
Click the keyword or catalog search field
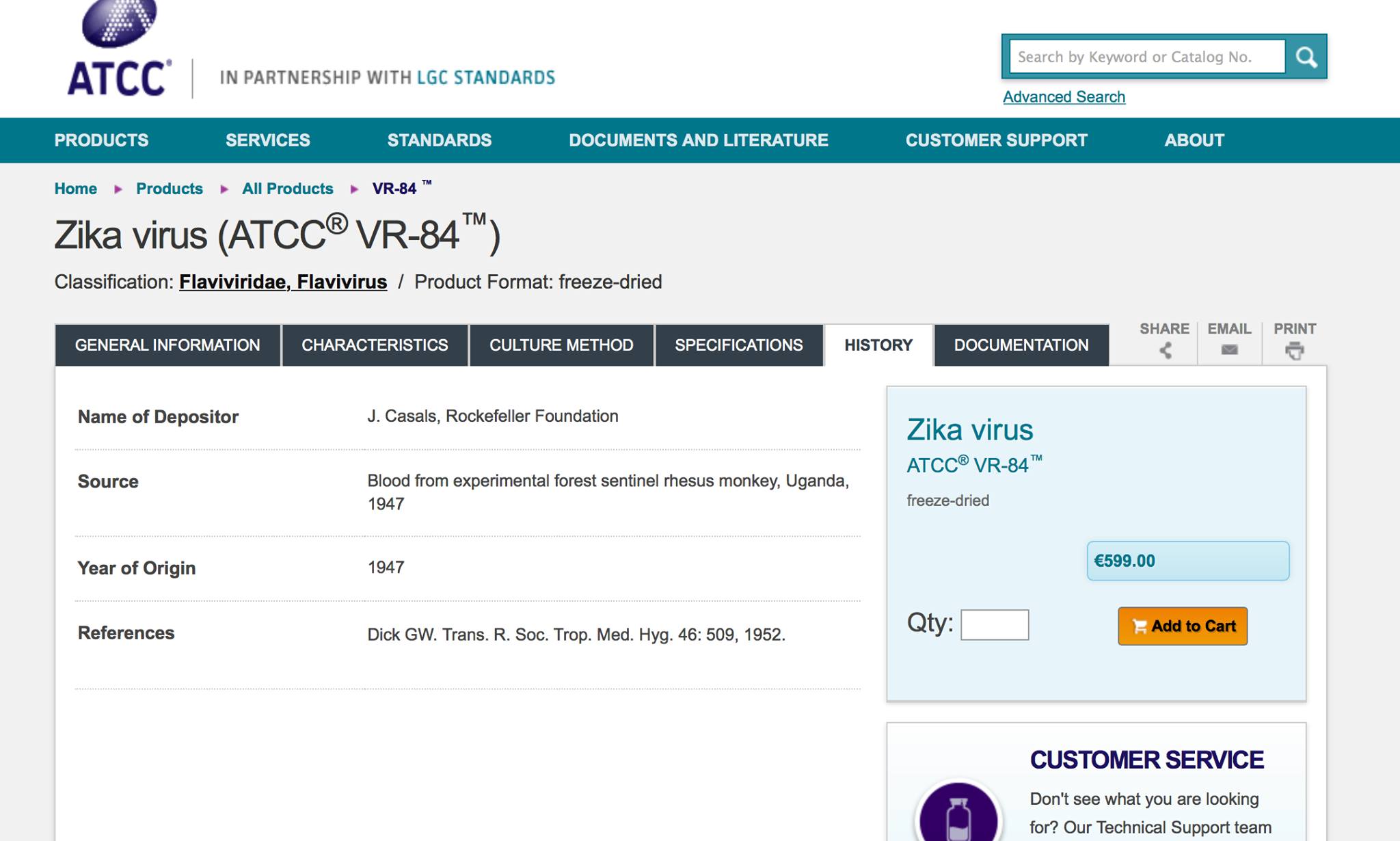point(1147,57)
